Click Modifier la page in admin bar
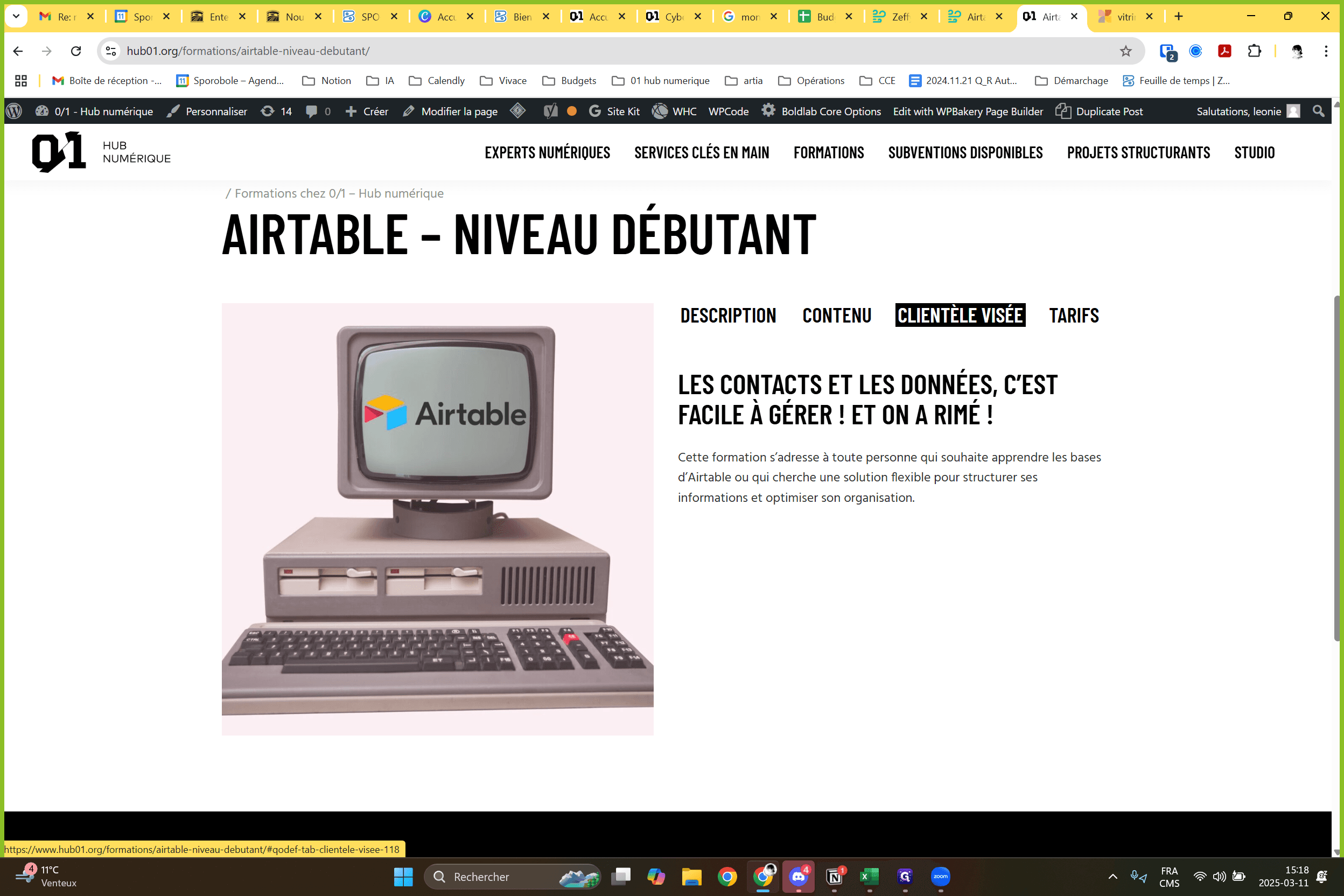Image resolution: width=1344 pixels, height=896 pixels. pos(450,111)
